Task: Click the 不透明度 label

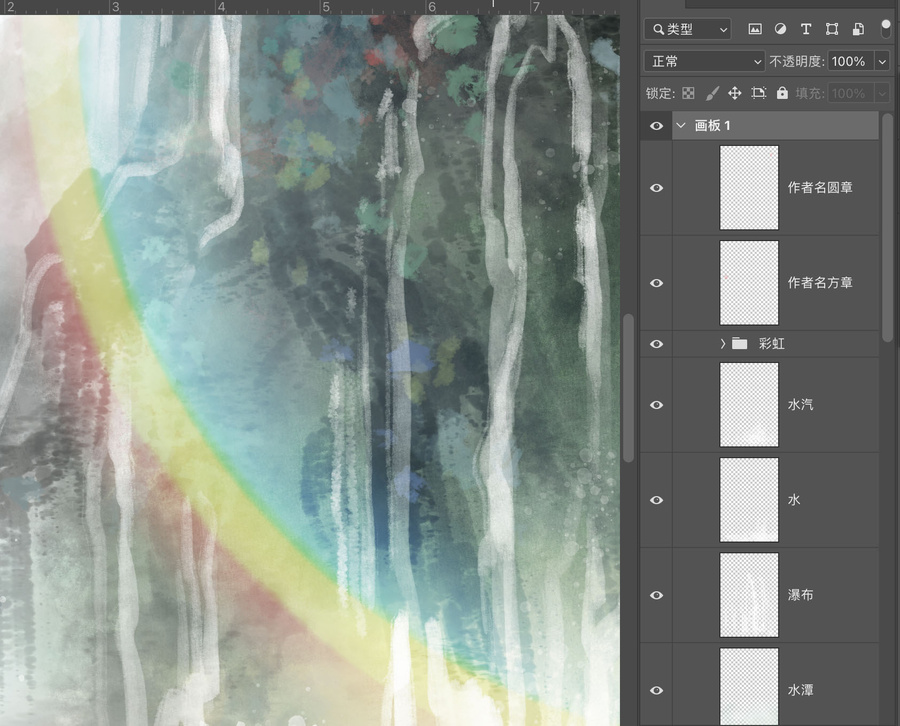Action: 797,61
